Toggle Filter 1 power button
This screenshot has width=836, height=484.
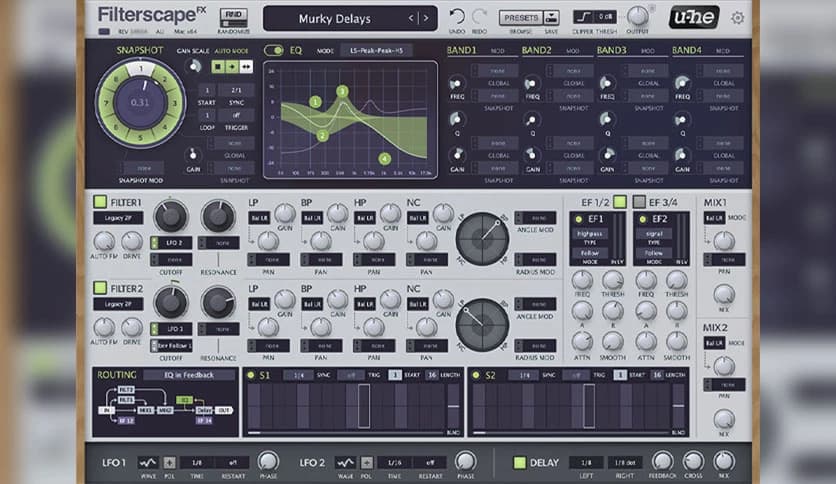(100, 201)
